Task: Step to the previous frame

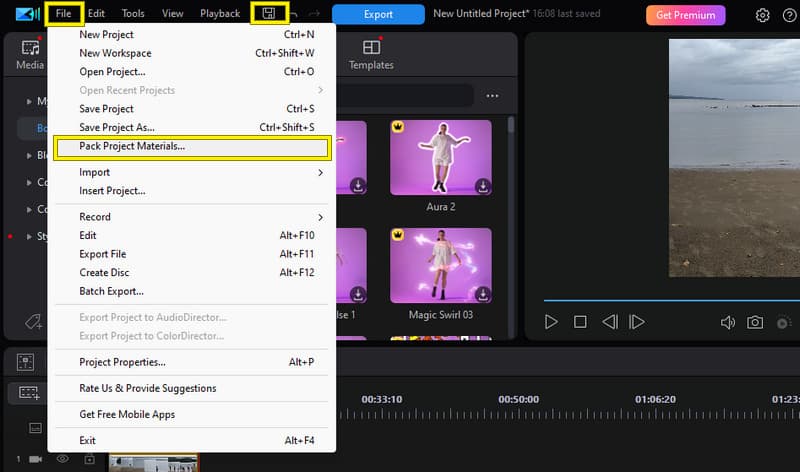Action: (609, 322)
